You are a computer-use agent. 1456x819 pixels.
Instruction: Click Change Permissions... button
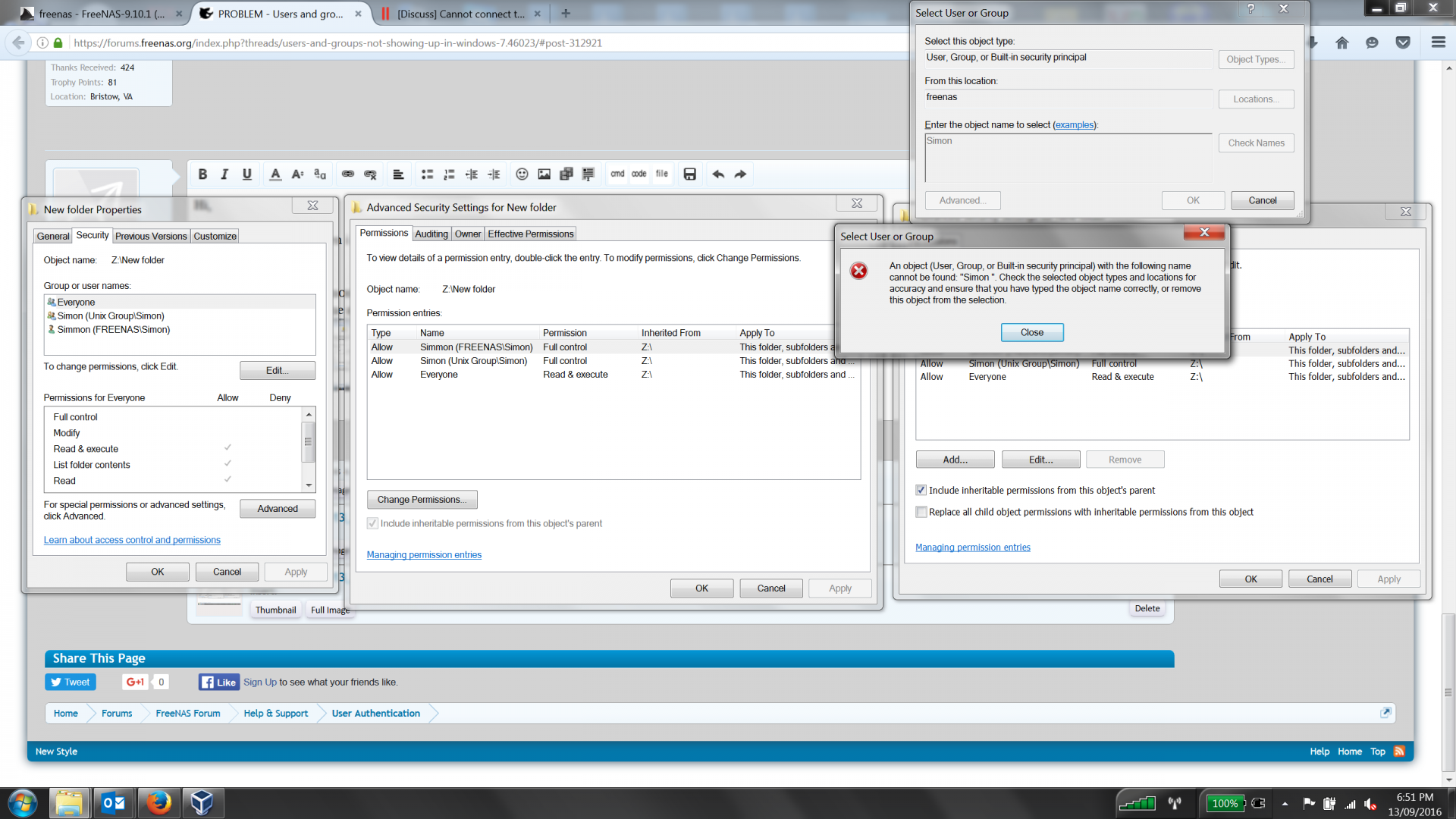point(422,500)
